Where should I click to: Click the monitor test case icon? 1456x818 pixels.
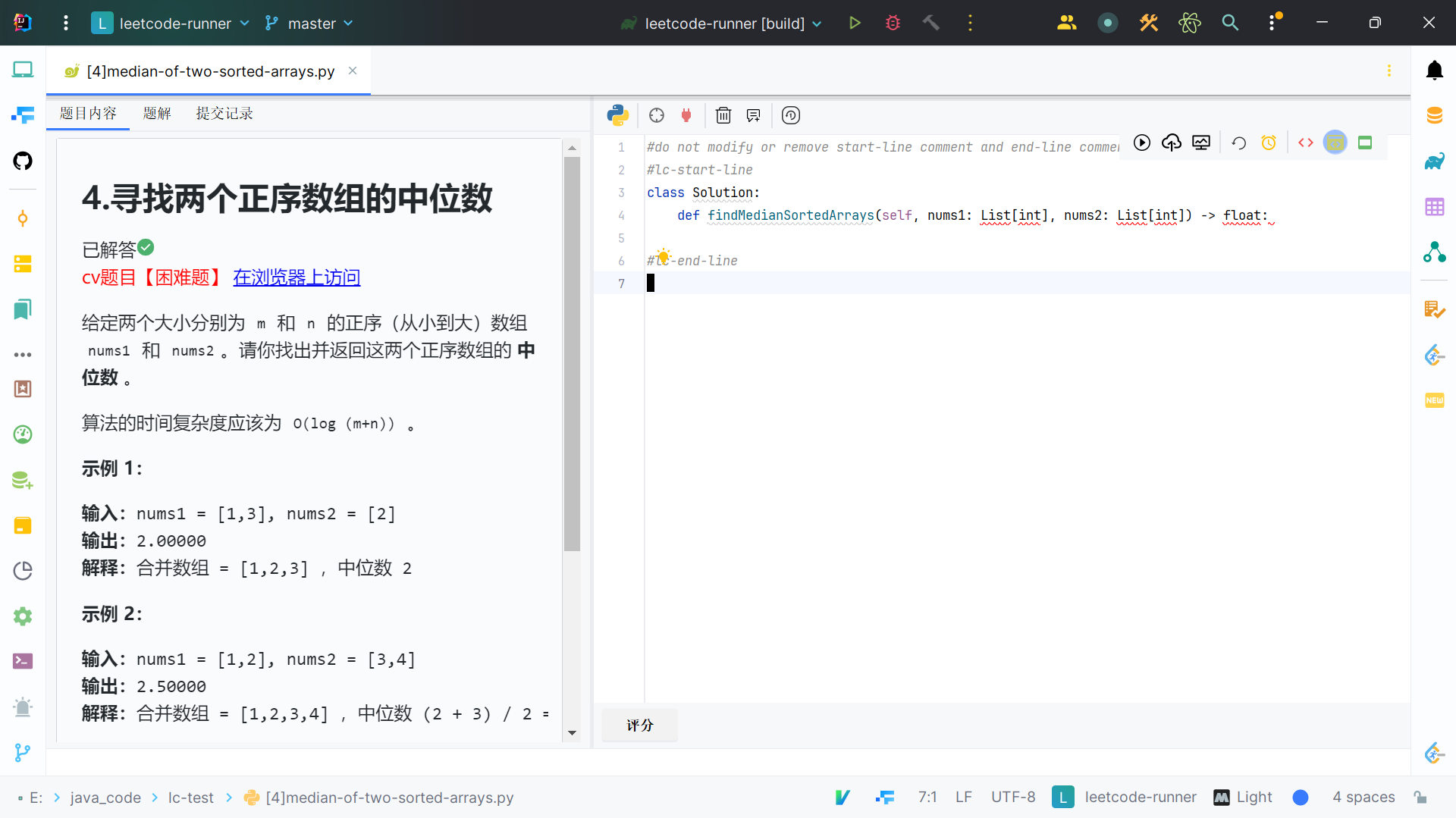(1201, 143)
